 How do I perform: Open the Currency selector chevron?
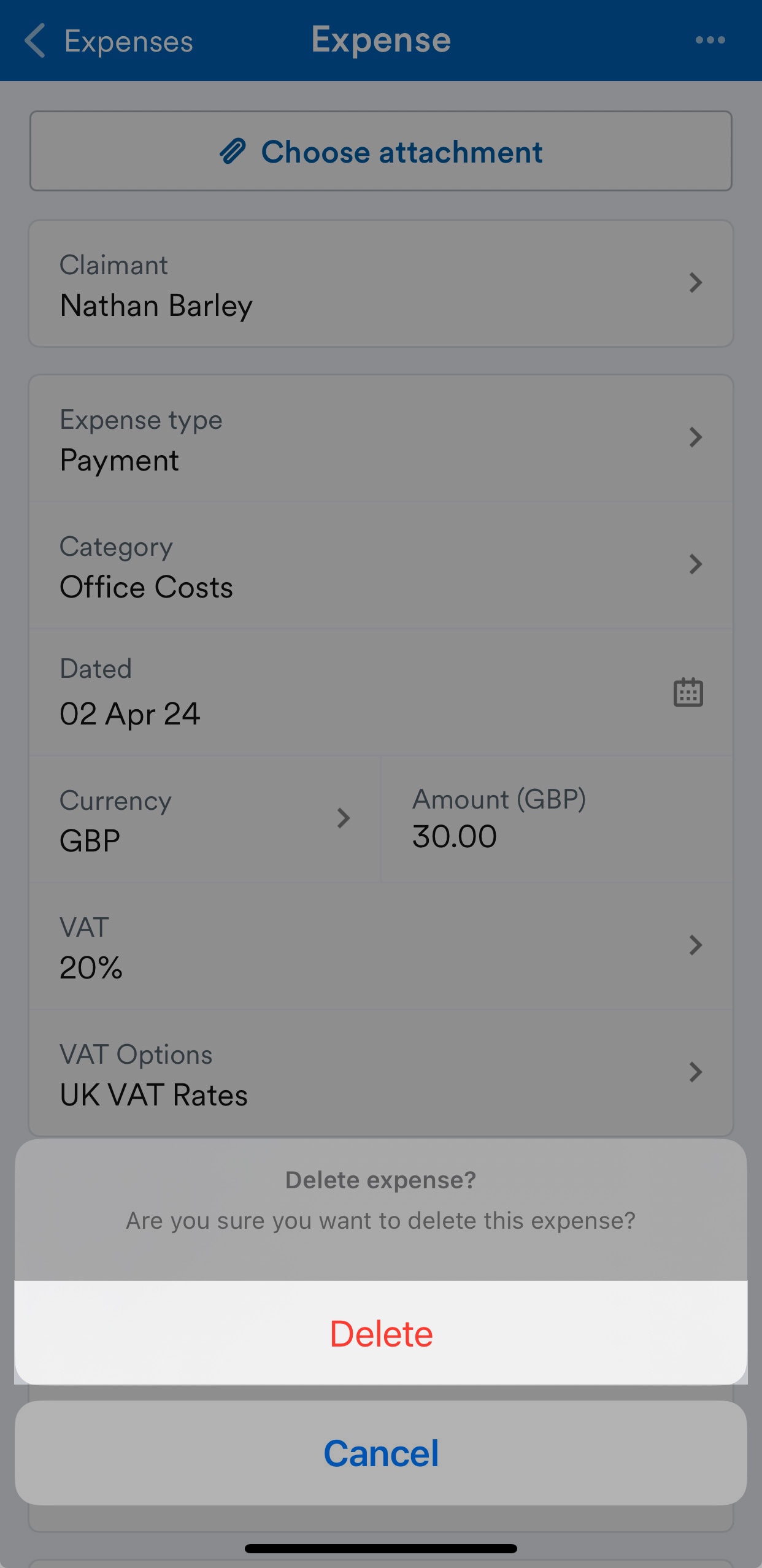(x=344, y=818)
